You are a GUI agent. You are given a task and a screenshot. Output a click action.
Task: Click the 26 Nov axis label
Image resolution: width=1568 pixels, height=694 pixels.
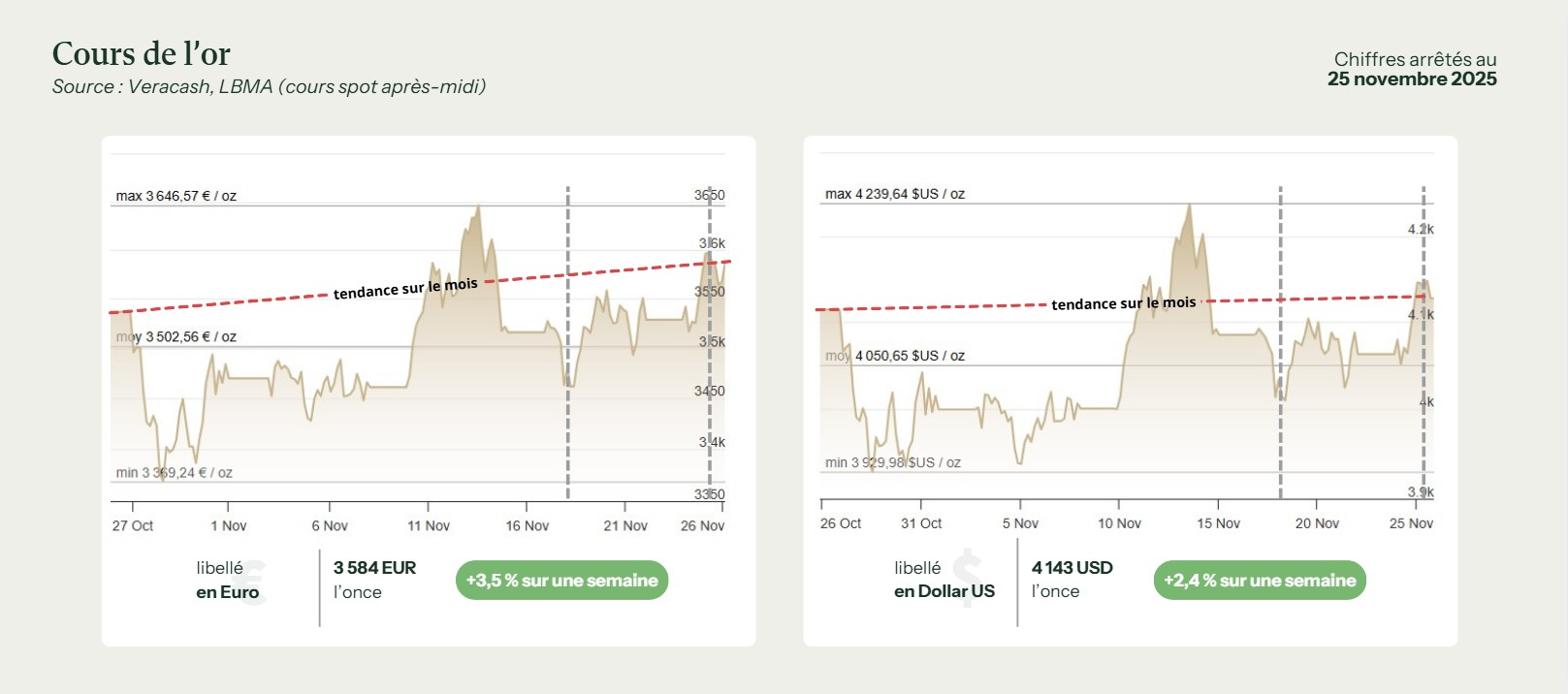[x=702, y=525]
